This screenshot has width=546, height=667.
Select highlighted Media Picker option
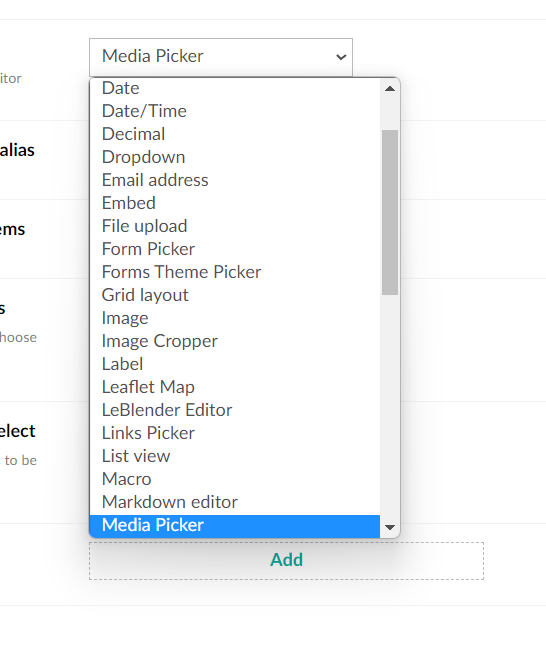click(x=235, y=525)
